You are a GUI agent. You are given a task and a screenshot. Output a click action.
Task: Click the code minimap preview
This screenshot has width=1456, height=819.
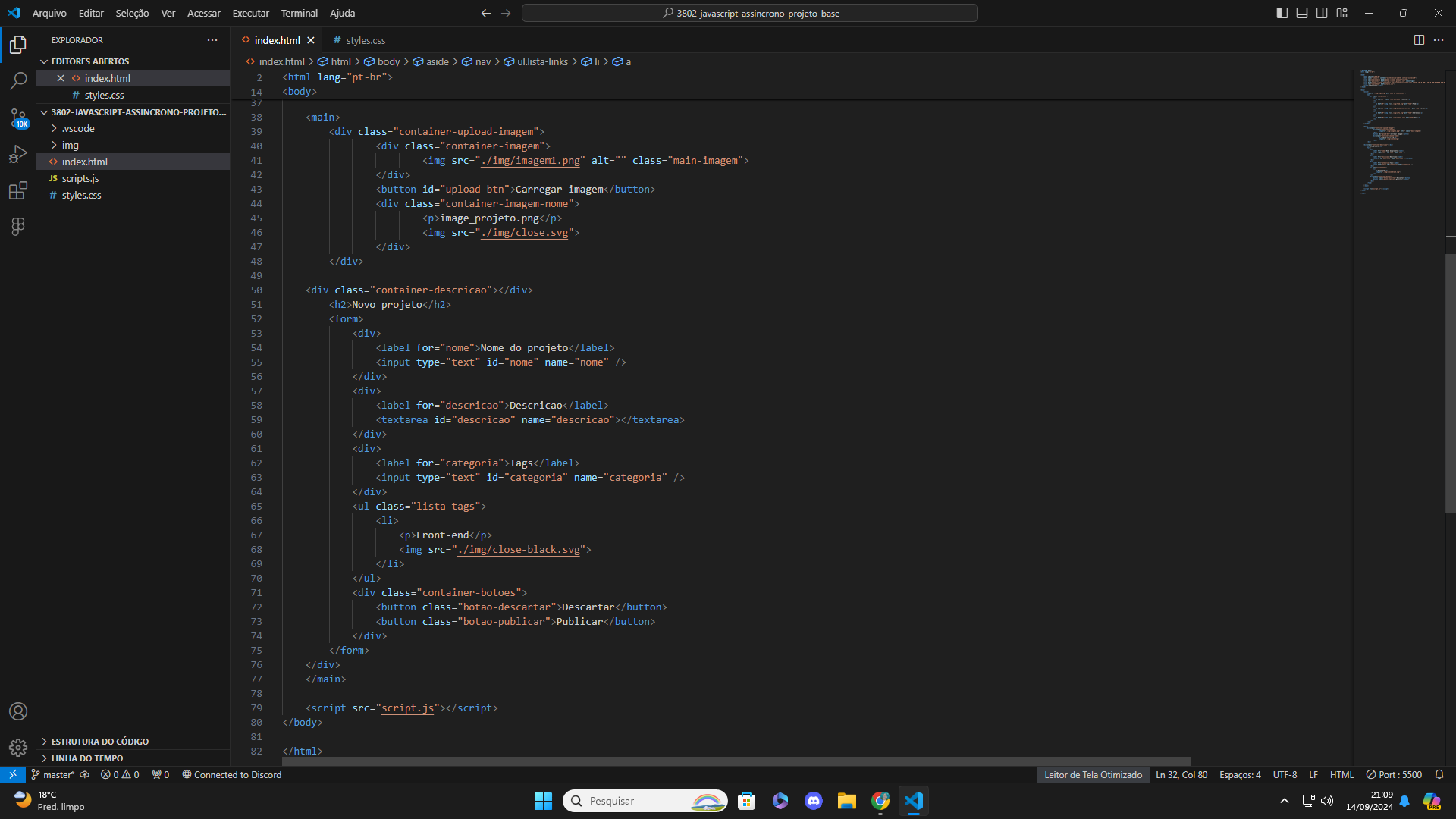pyautogui.click(x=1399, y=133)
